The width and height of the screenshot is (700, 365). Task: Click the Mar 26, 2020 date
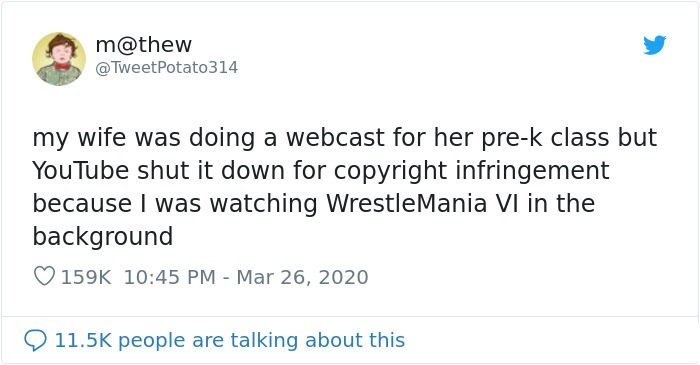[x=302, y=277]
